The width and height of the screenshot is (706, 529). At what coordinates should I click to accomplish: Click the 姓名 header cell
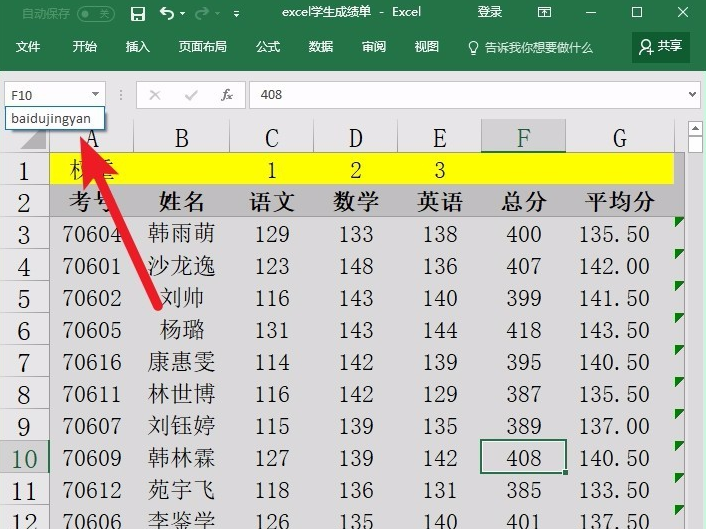pos(181,201)
